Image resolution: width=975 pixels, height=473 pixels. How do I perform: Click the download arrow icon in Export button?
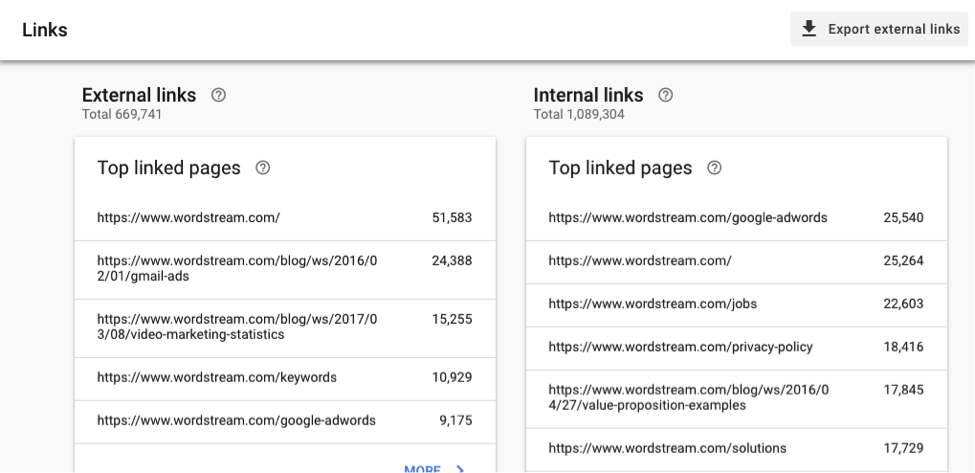point(810,29)
